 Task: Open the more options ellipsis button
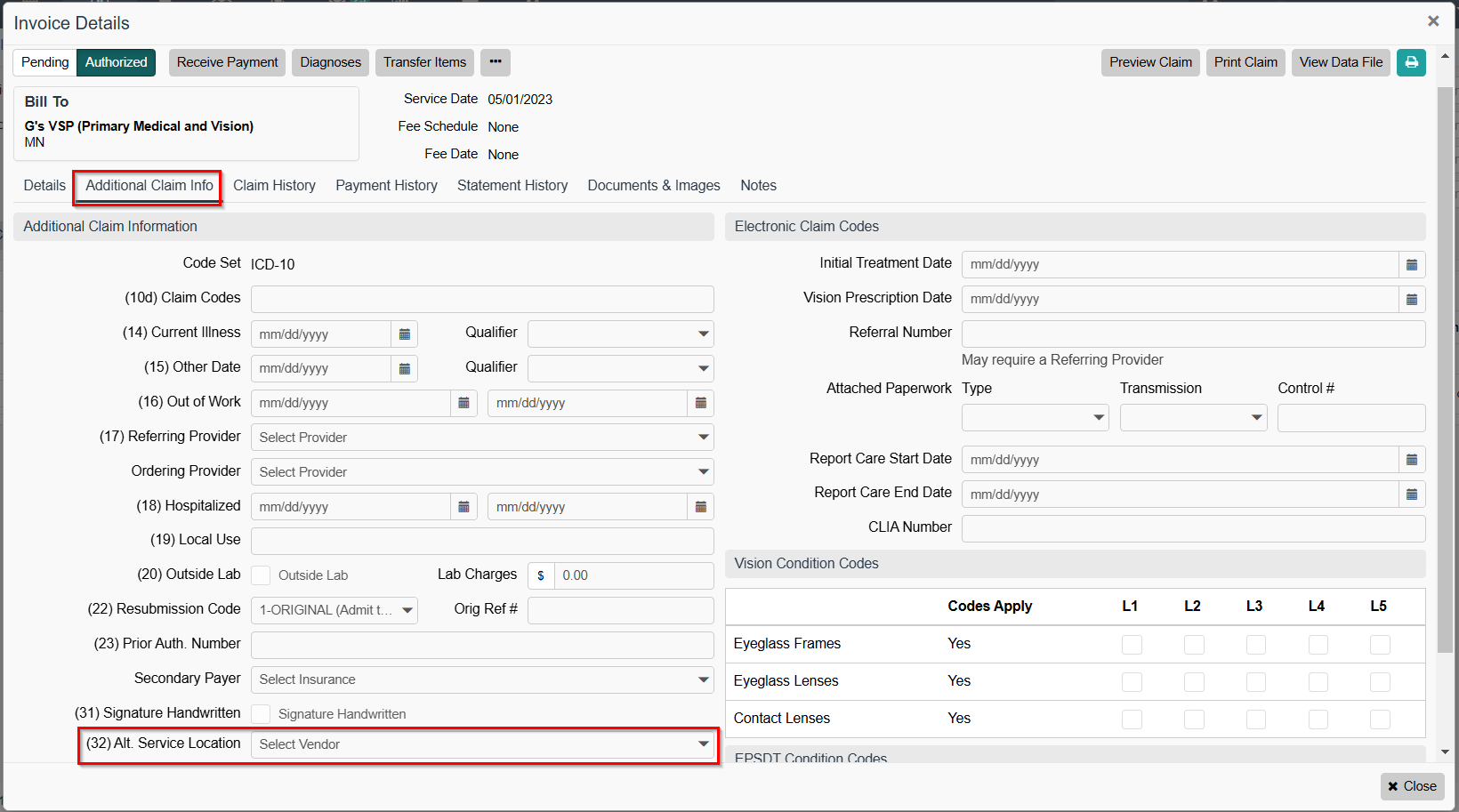tap(496, 62)
